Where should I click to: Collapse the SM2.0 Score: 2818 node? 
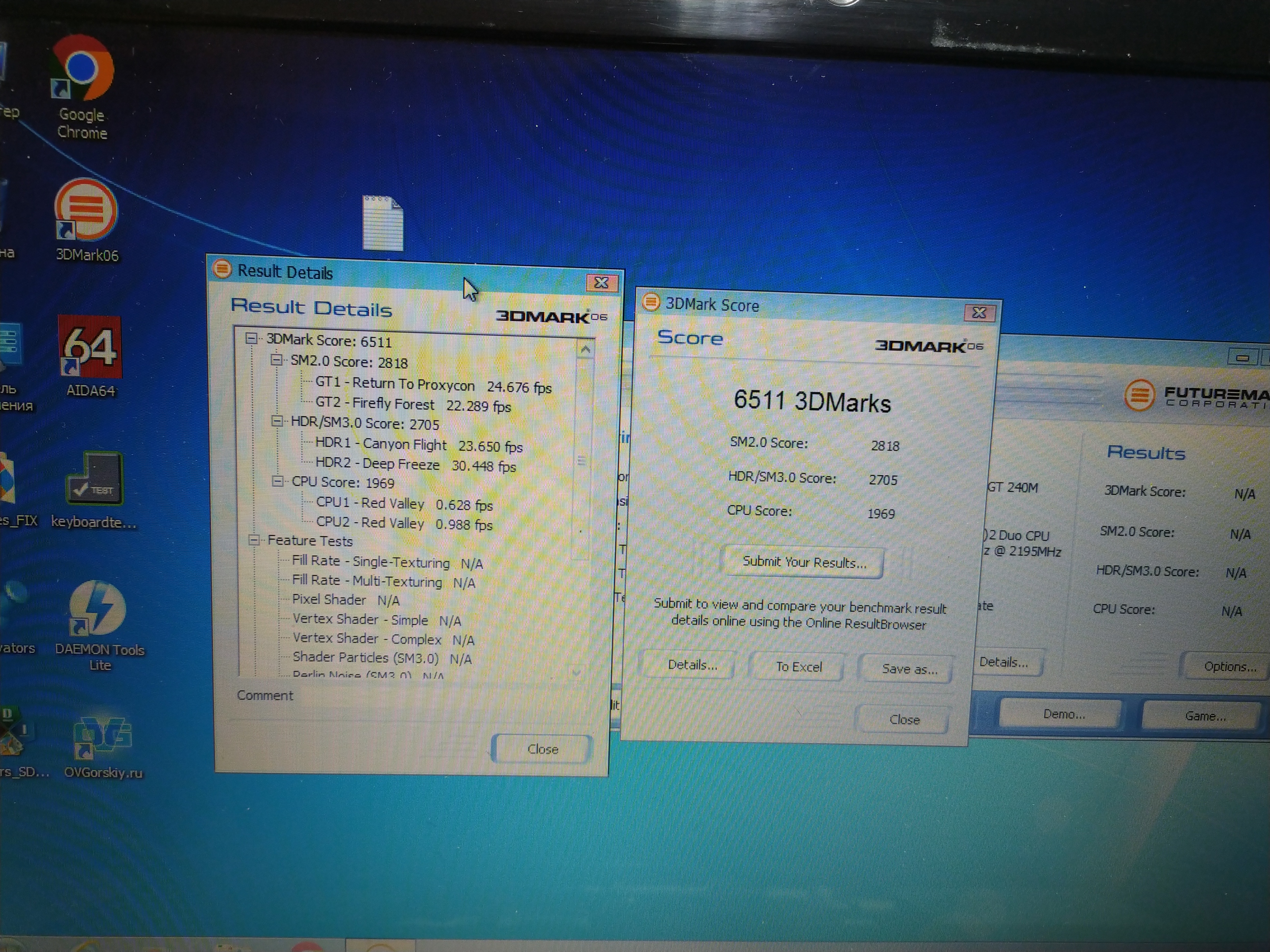point(276,360)
